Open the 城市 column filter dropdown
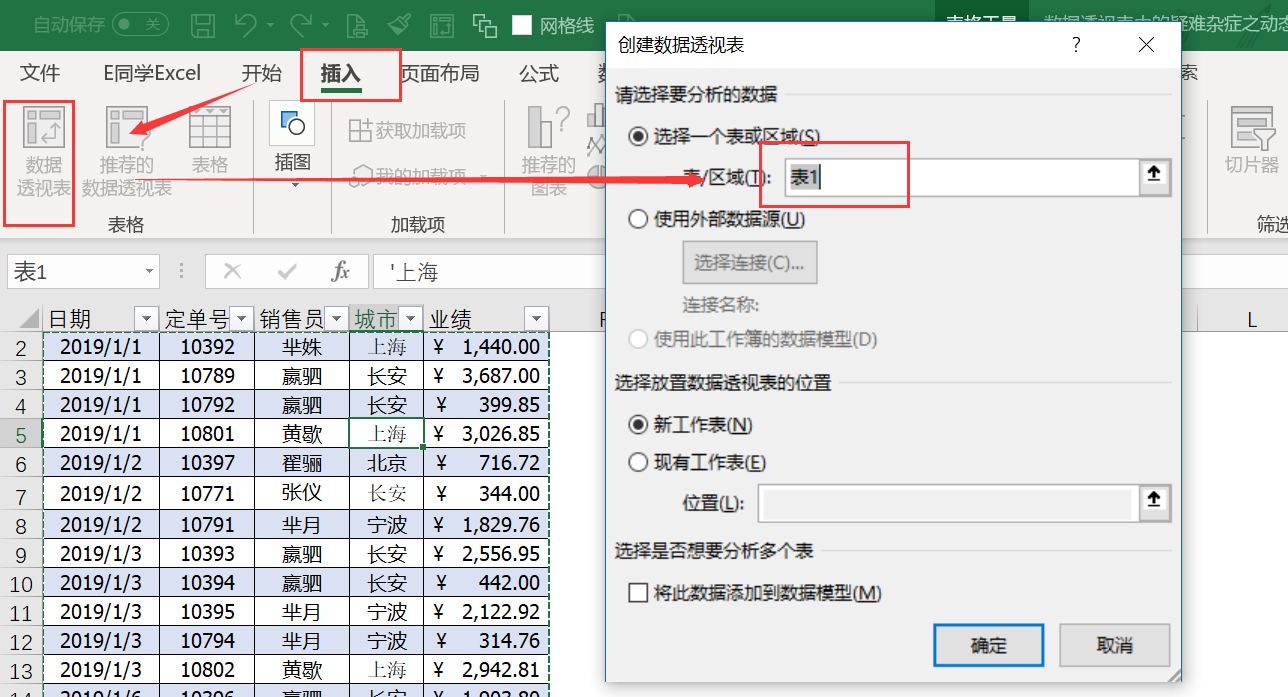The image size is (1288, 697). click(x=410, y=315)
